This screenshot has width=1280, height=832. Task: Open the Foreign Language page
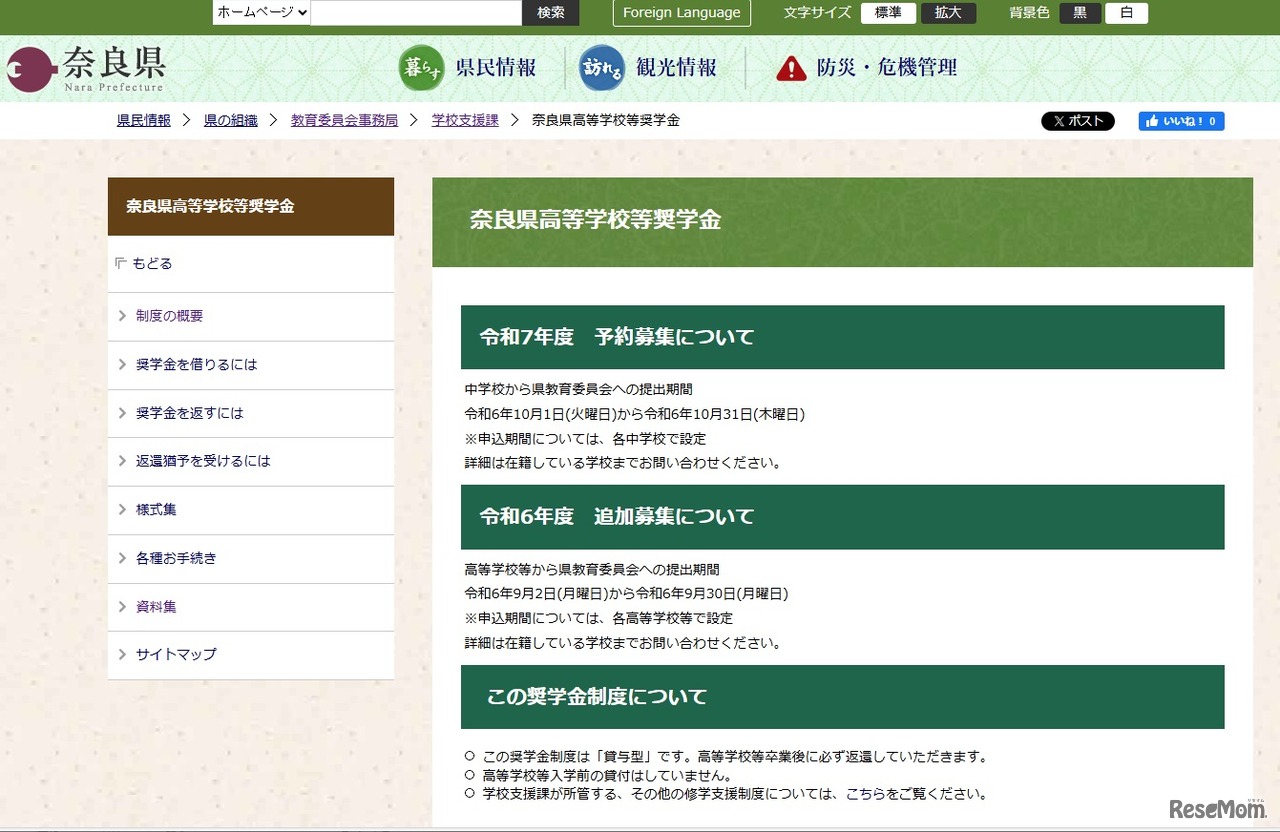pyautogui.click(x=681, y=13)
